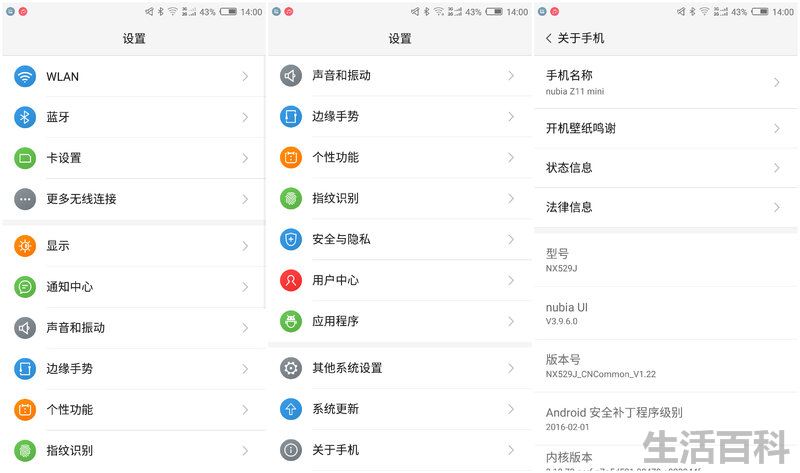Open the 卡设置 row chevron

coord(245,158)
